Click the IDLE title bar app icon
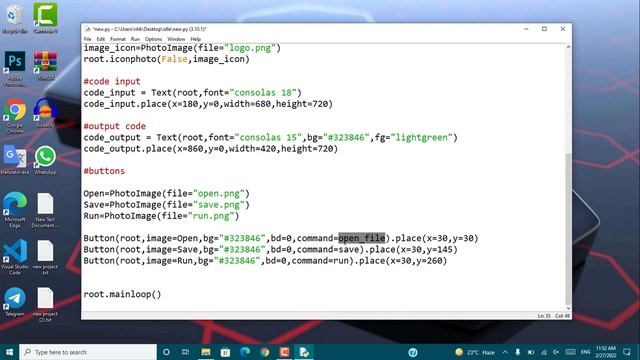This screenshot has height=360, width=640. coord(87,29)
